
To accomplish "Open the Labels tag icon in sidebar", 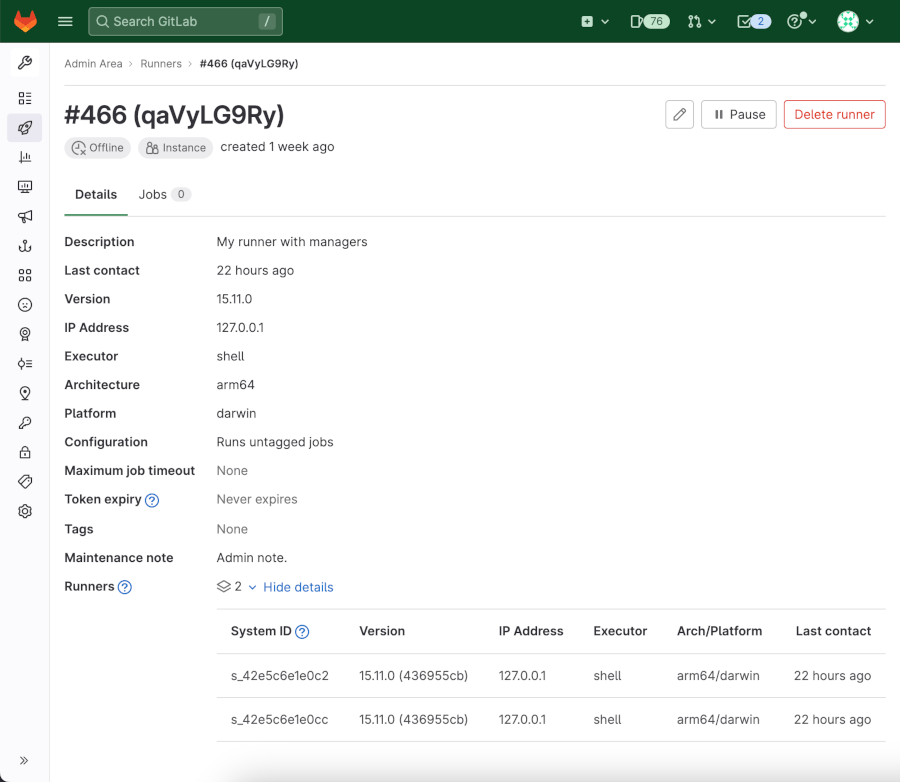I will tap(24, 481).
